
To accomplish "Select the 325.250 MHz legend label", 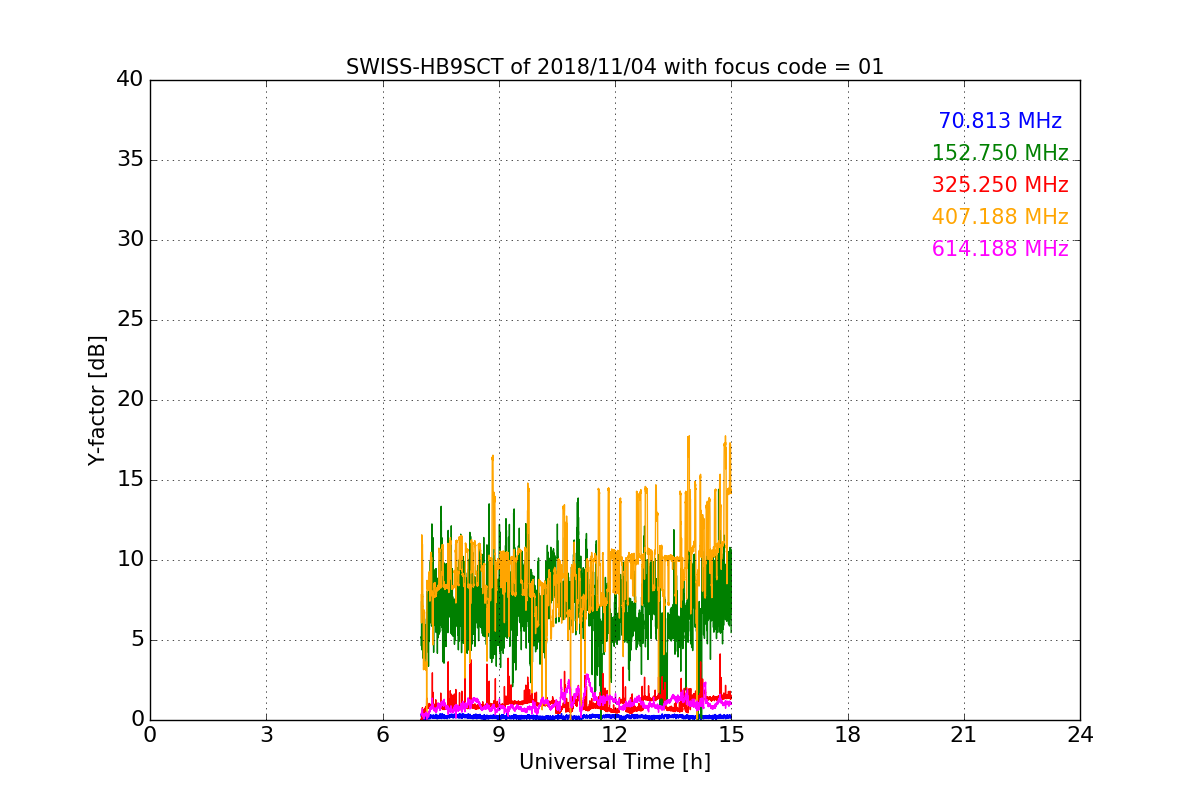I will (1000, 185).
